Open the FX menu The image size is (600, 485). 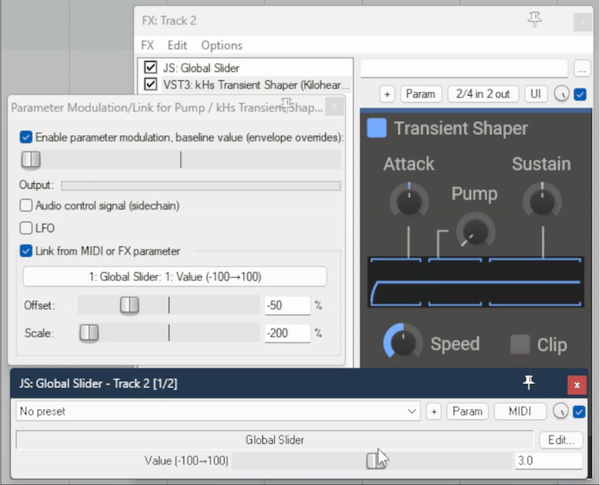pos(147,45)
